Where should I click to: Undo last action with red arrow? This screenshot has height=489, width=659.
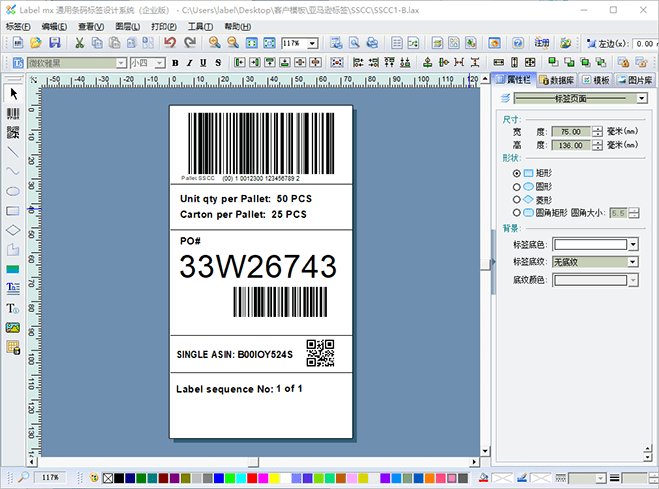point(170,43)
